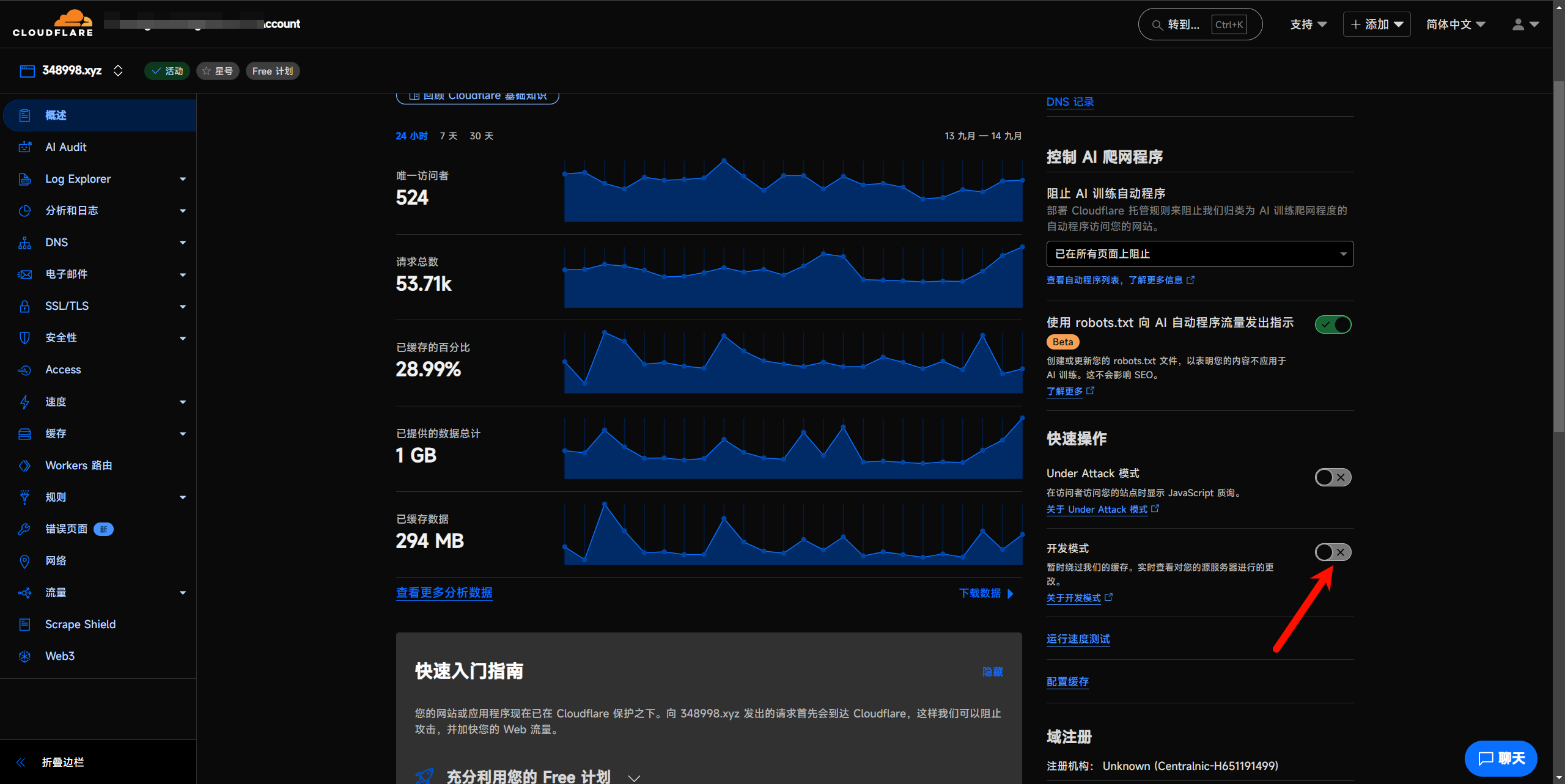Open the 查看更多分析数据 link

pyautogui.click(x=444, y=593)
